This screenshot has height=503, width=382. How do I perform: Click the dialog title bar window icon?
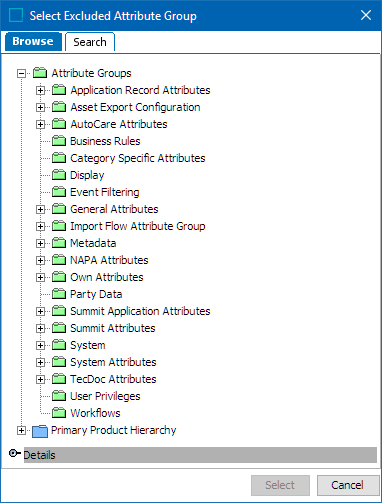click(x=16, y=15)
